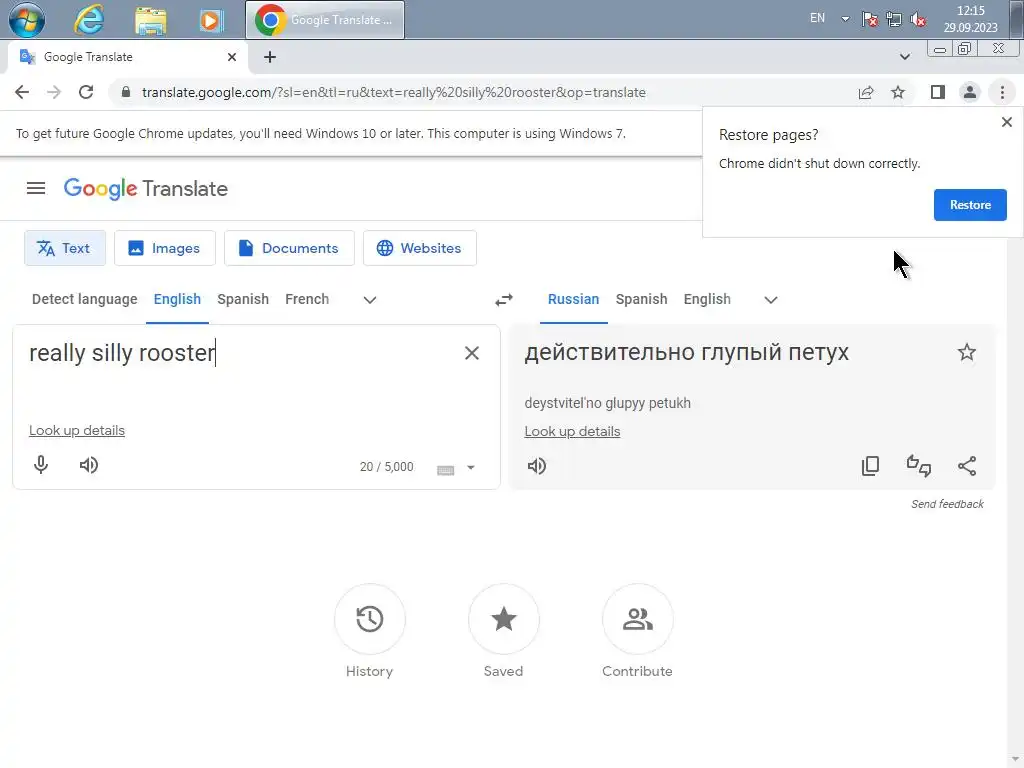Share this page from address bar
Screen dimensions: 1024x768
click(x=866, y=93)
